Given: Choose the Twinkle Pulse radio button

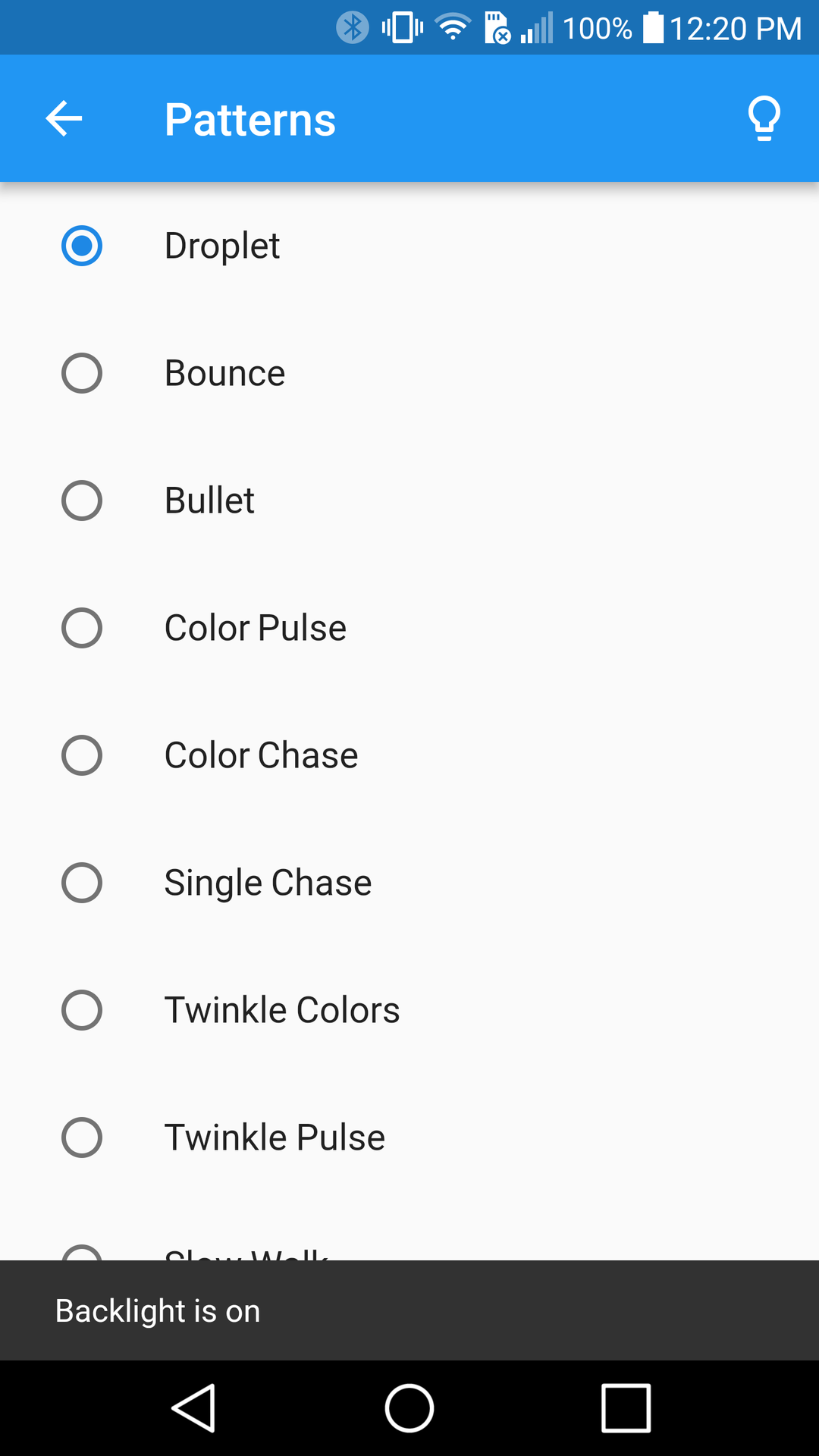Looking at the screenshot, I should click(82, 1137).
